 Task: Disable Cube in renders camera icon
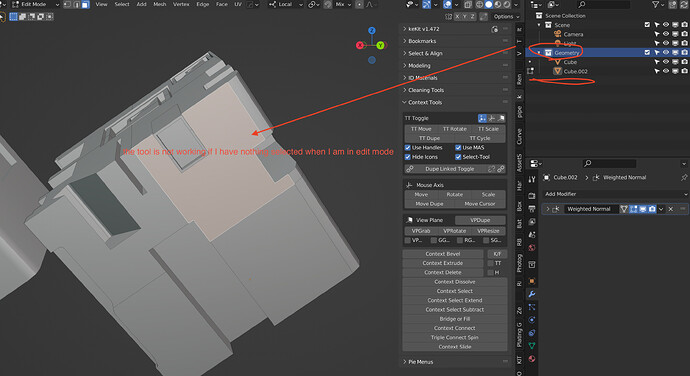coord(684,62)
